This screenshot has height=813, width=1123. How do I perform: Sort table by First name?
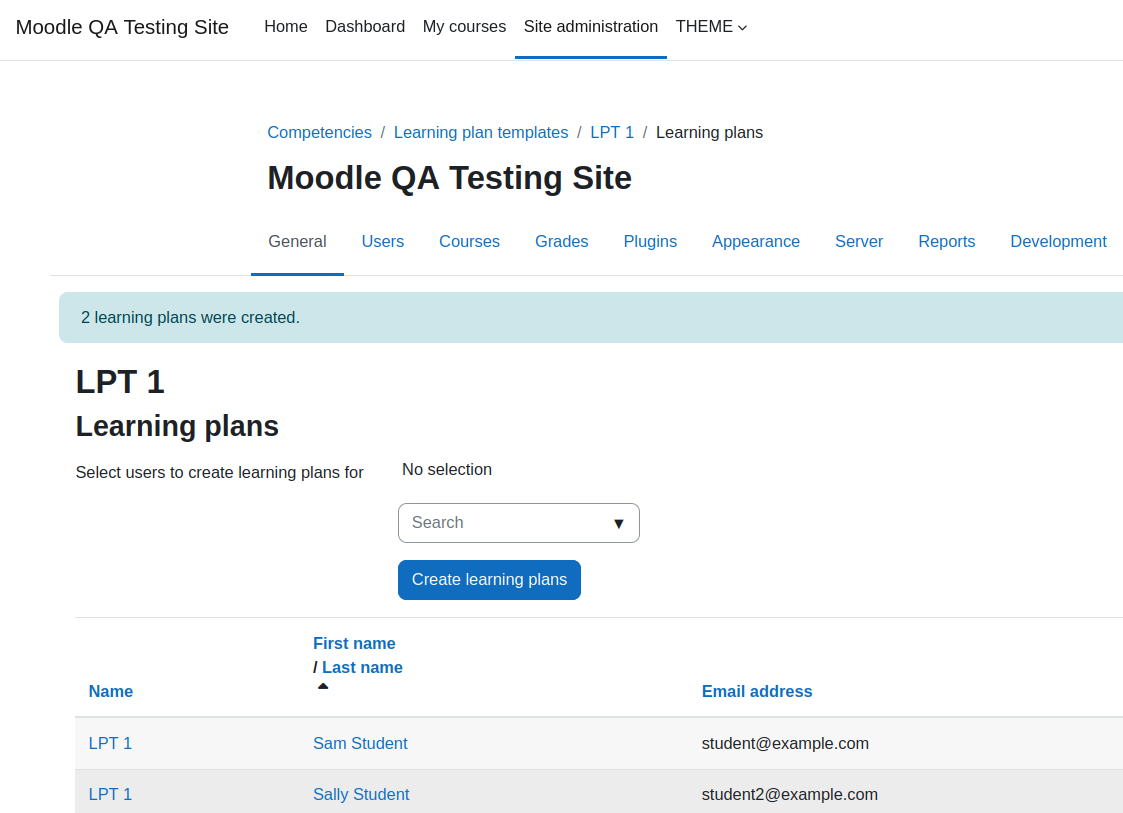coord(354,643)
